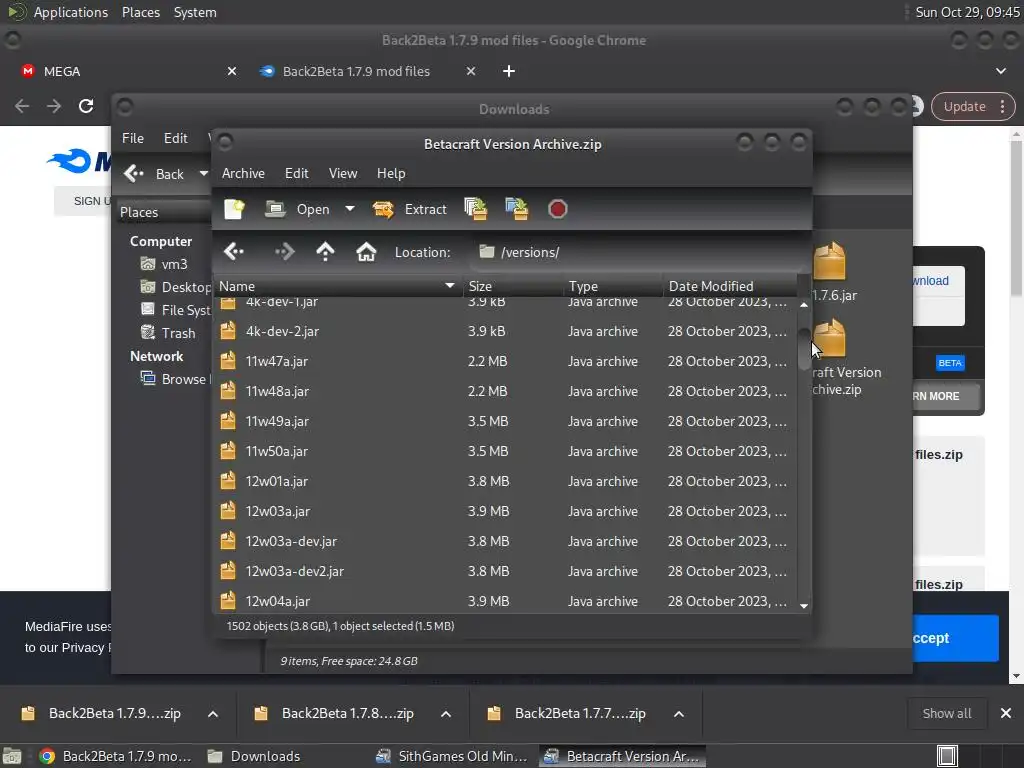This screenshot has width=1024, height=768.
Task: Open Desktop in Places sidebar
Action: pos(175,287)
